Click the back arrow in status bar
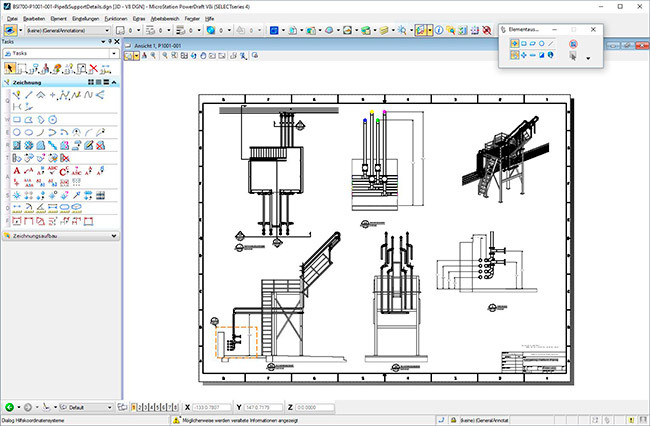 [x=9, y=408]
